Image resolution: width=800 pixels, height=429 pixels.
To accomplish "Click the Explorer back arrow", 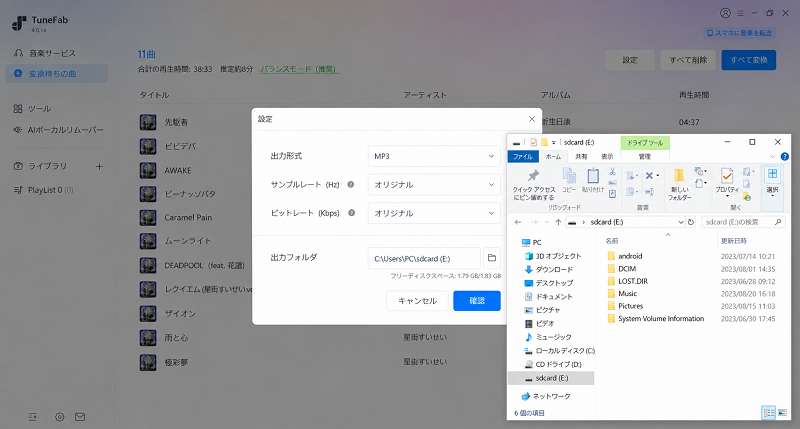I will pyautogui.click(x=518, y=222).
